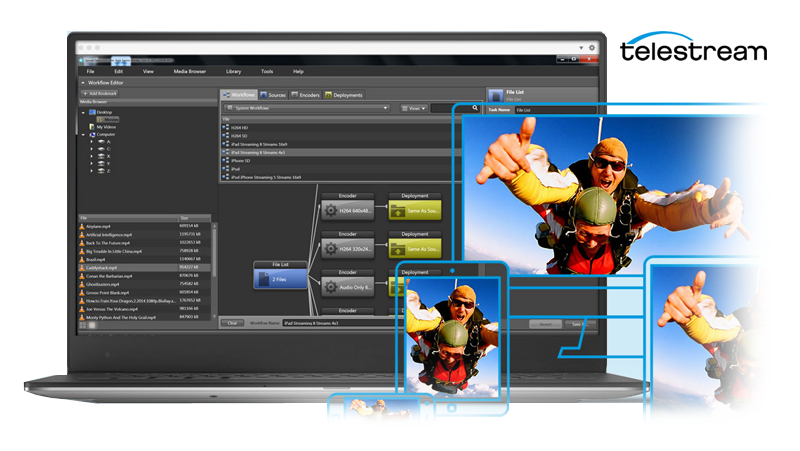This screenshot has height=451, width=800.
Task: Click VLC icon beside Grosse Point Blank.mp4
Action: [82, 292]
